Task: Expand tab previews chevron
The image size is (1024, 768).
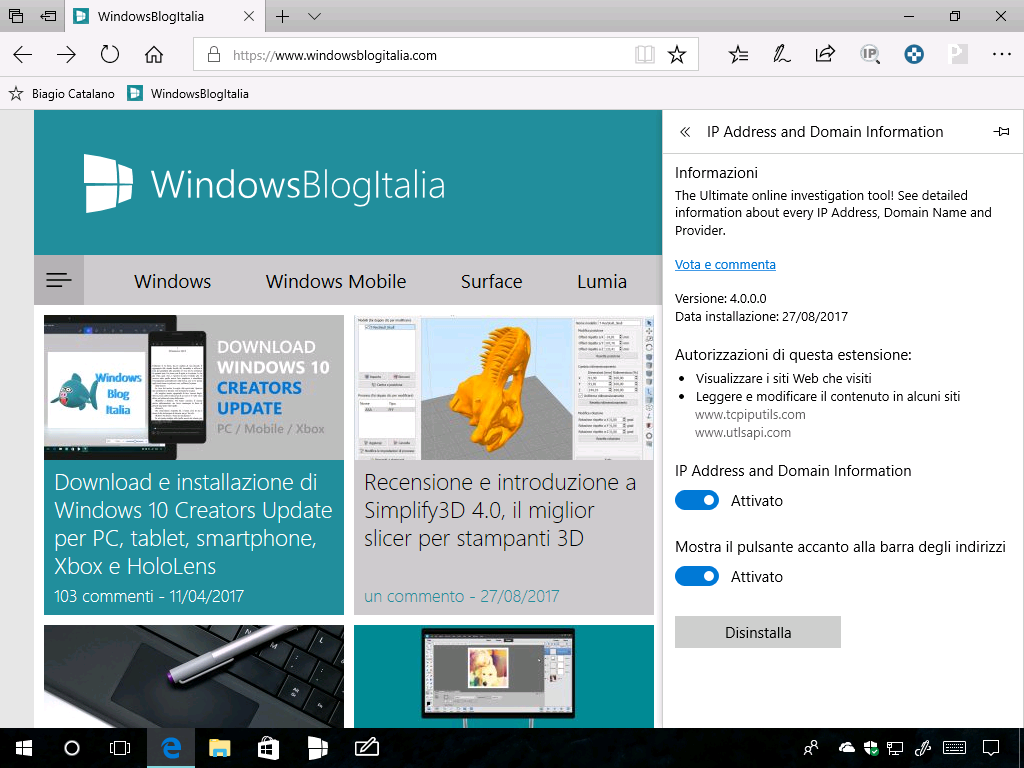Action: [x=314, y=16]
